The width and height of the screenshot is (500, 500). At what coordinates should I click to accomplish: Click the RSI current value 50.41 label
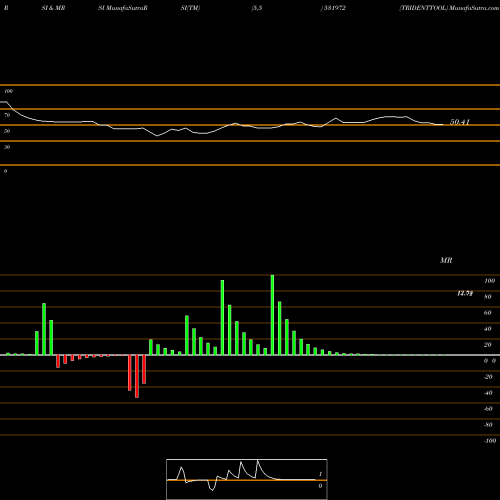point(460,122)
